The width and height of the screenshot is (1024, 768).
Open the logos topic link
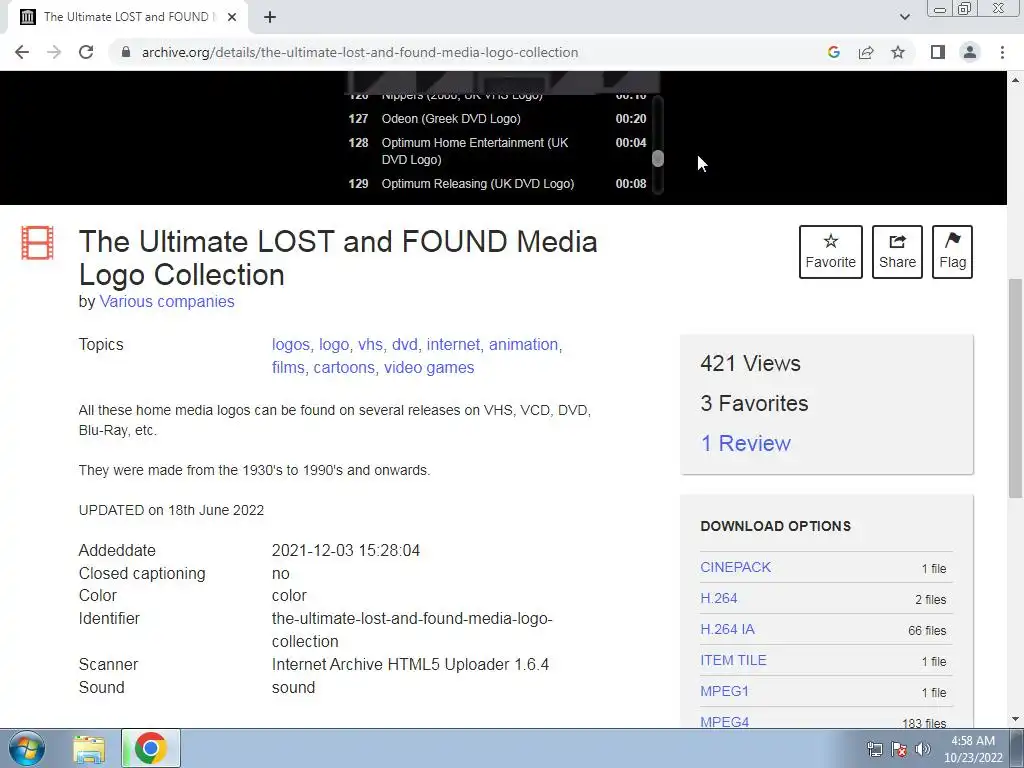pyautogui.click(x=291, y=345)
